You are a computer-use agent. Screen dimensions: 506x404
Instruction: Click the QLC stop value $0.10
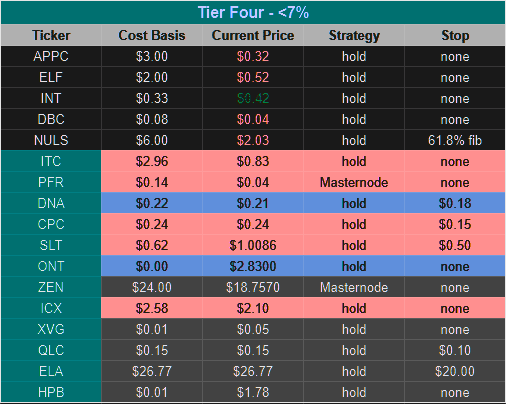455,350
